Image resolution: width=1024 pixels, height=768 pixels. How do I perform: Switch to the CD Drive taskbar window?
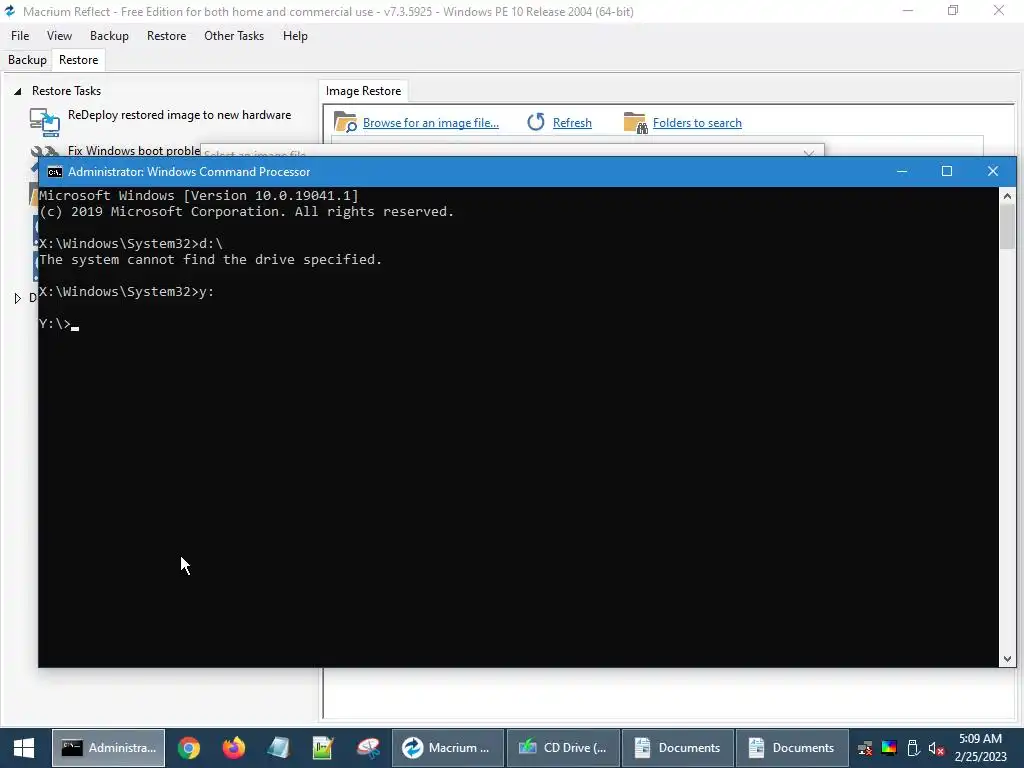[562, 748]
